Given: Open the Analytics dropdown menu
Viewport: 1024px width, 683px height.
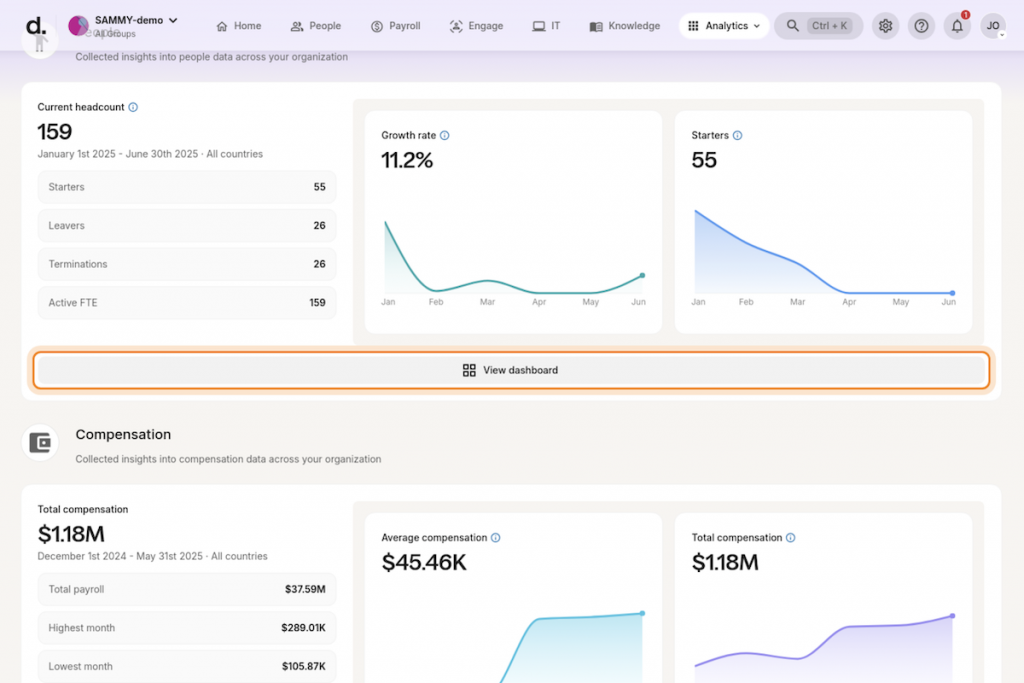Looking at the screenshot, I should pyautogui.click(x=723, y=26).
